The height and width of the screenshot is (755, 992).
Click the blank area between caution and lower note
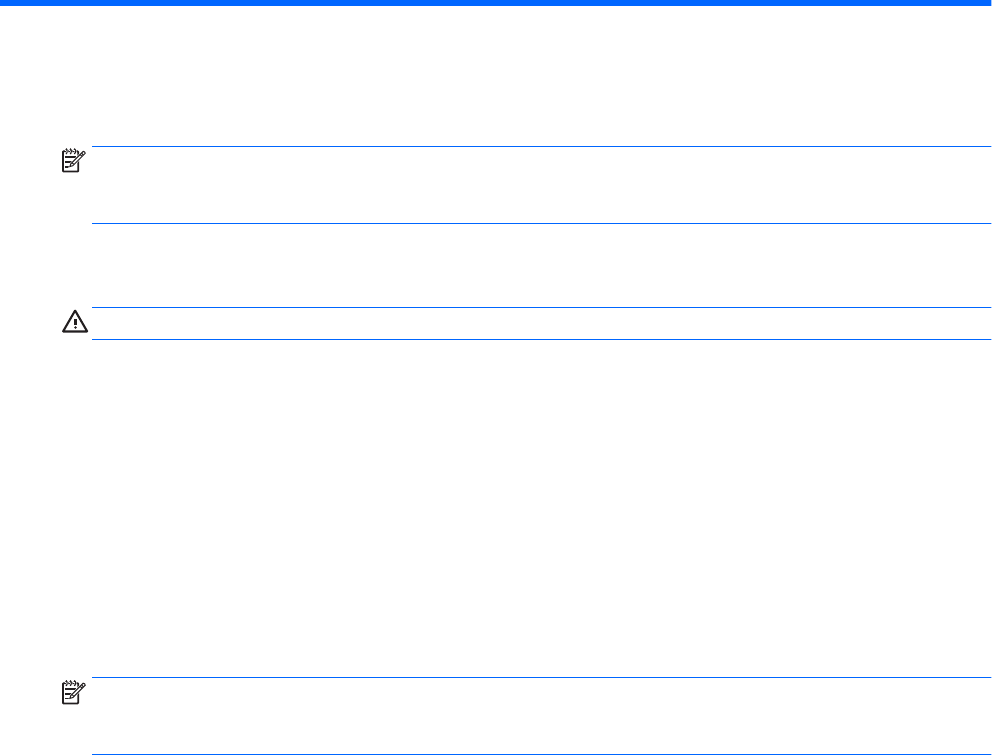pos(530,500)
